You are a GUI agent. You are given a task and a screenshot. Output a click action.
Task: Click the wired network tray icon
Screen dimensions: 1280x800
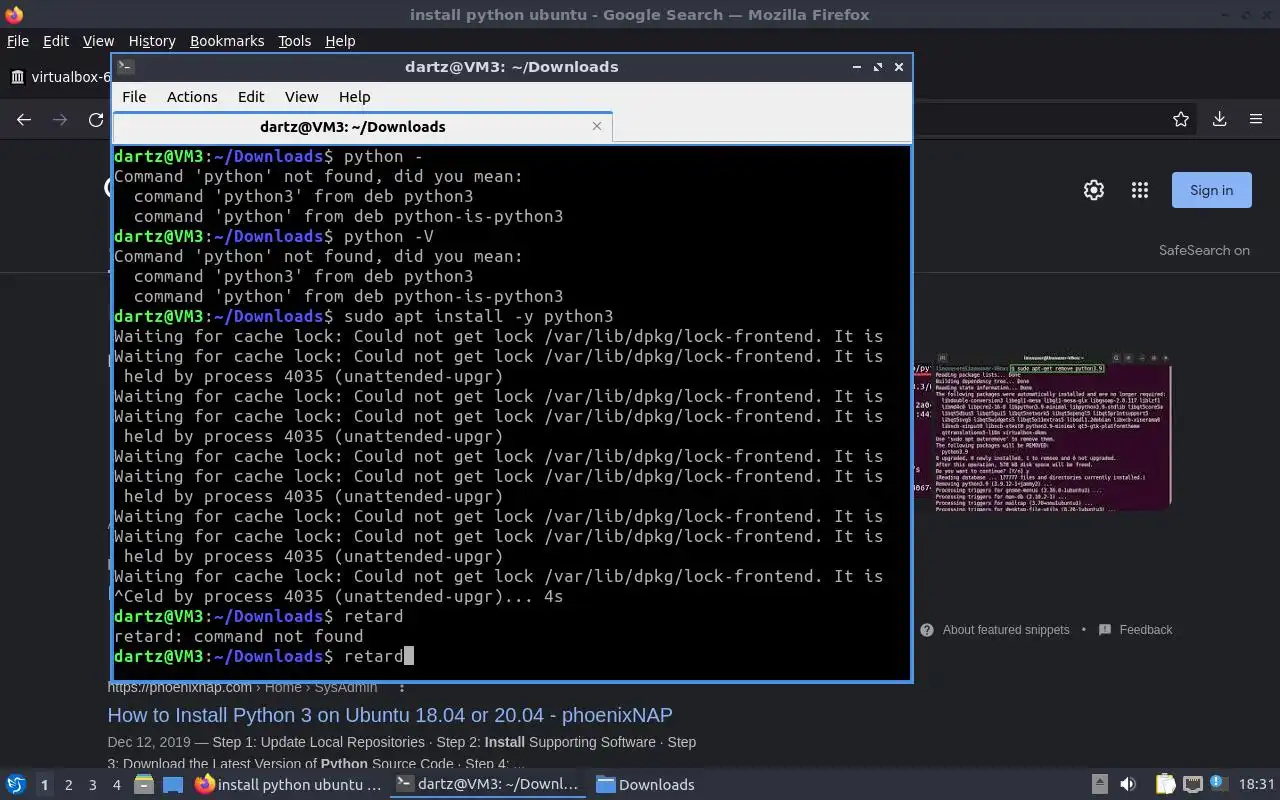point(1192,785)
